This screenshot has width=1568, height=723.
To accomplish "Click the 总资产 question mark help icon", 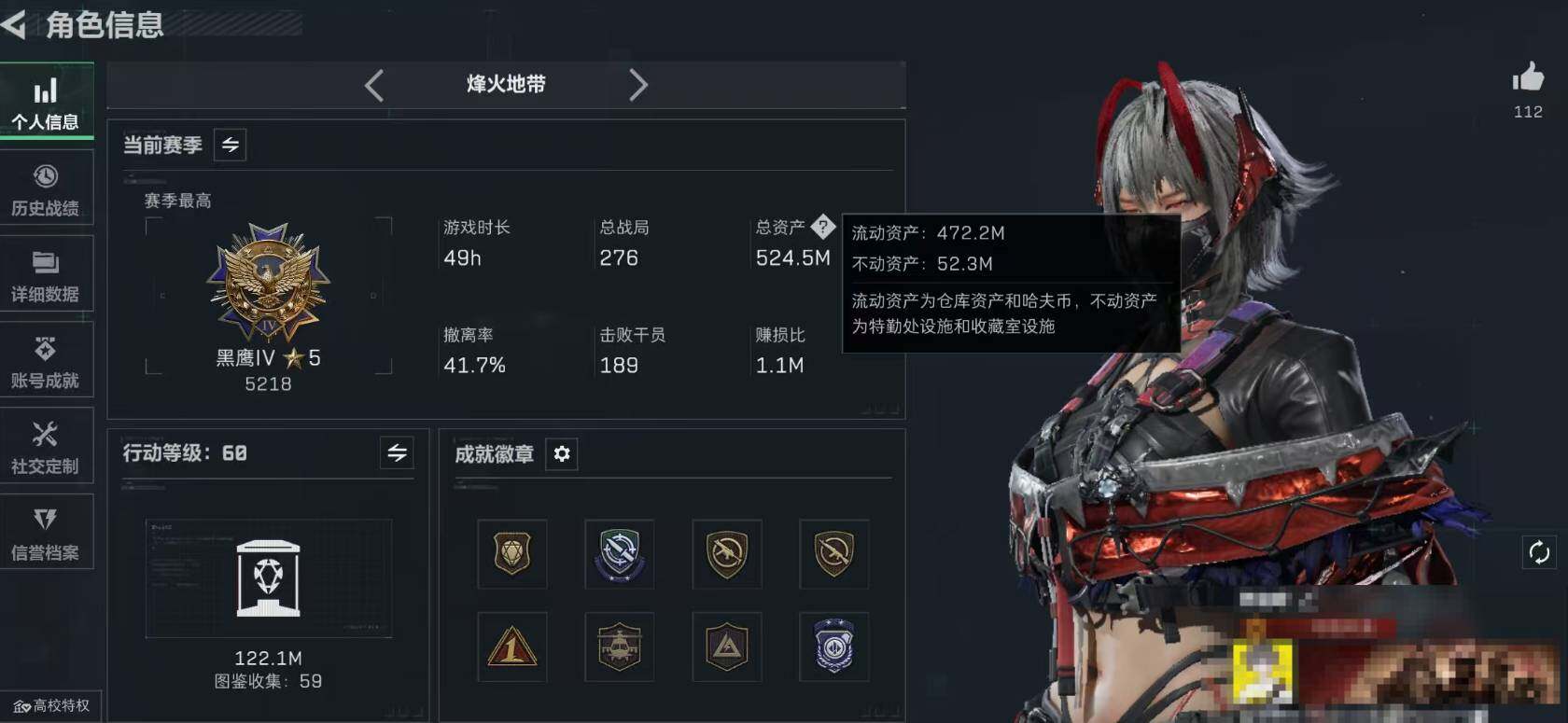I will click(822, 226).
